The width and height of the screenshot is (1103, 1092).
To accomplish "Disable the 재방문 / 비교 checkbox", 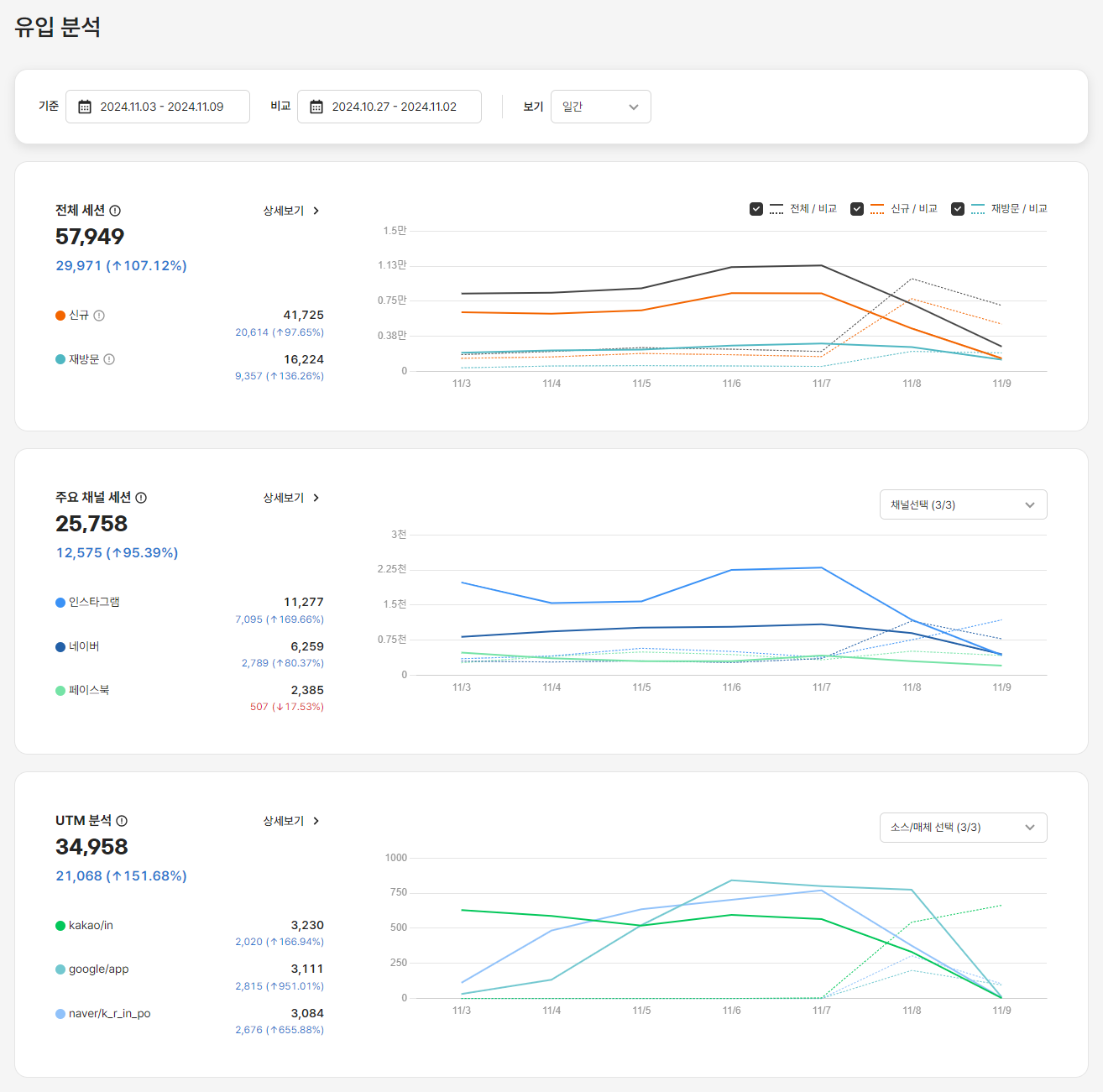I will (x=958, y=209).
